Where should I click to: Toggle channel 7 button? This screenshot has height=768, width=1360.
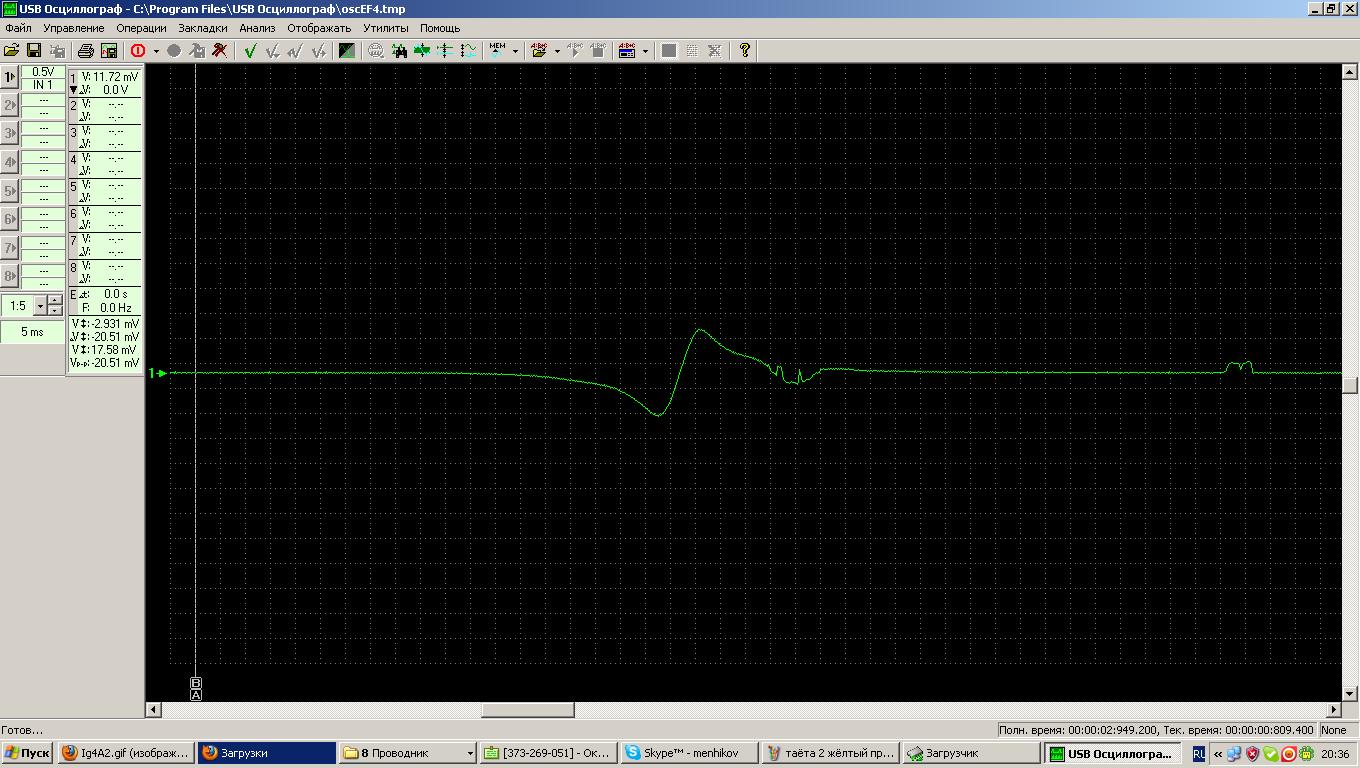10,248
